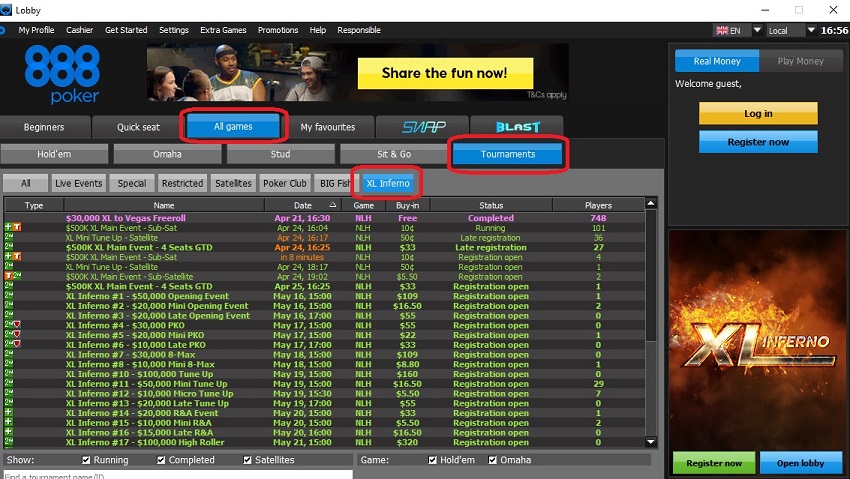The image size is (850, 479).
Task: Click the tournament list scroll-down arrow
Action: 651,442
